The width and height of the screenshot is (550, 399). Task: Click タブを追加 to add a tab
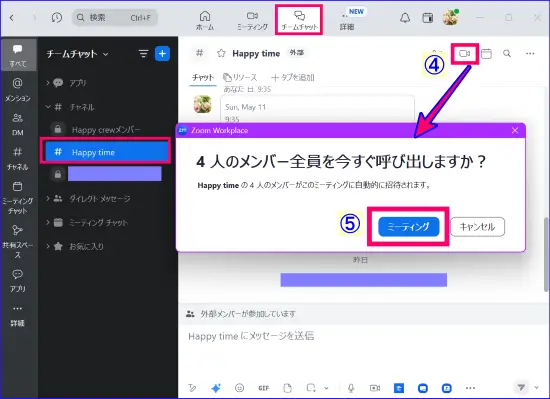(293, 77)
